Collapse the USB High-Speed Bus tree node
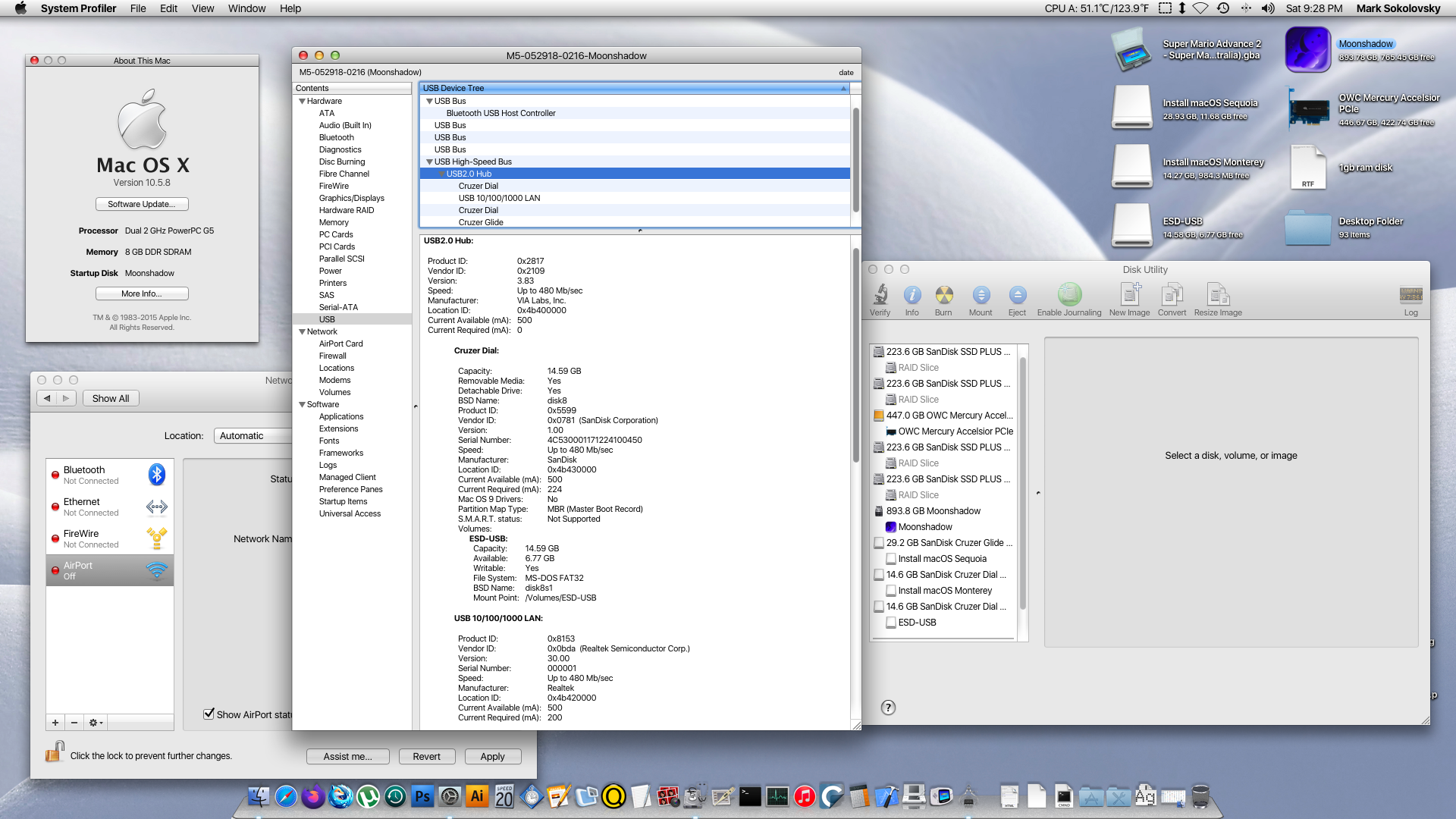This screenshot has width=1456, height=819. 429,162
